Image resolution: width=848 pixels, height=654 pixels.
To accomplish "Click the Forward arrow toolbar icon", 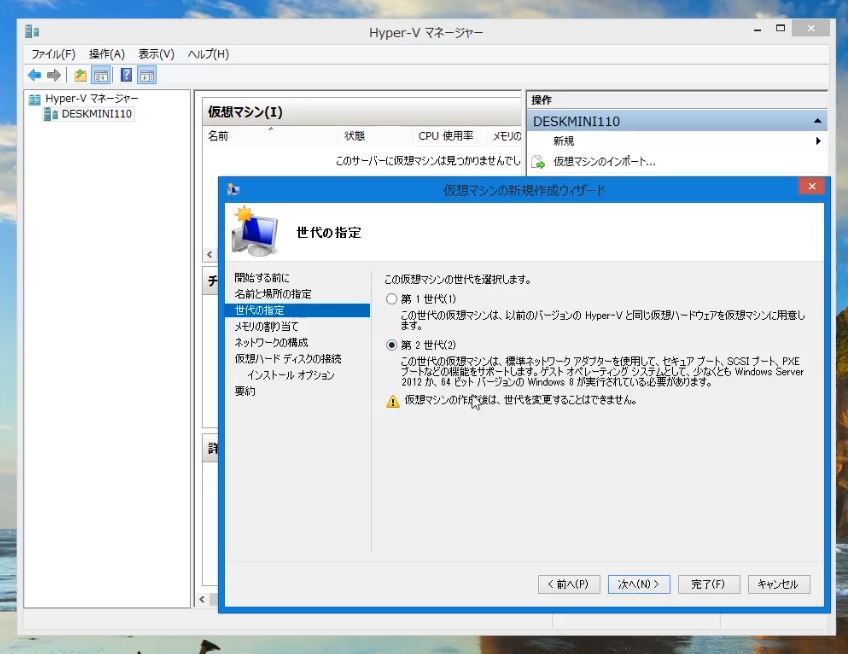I will (x=53, y=75).
